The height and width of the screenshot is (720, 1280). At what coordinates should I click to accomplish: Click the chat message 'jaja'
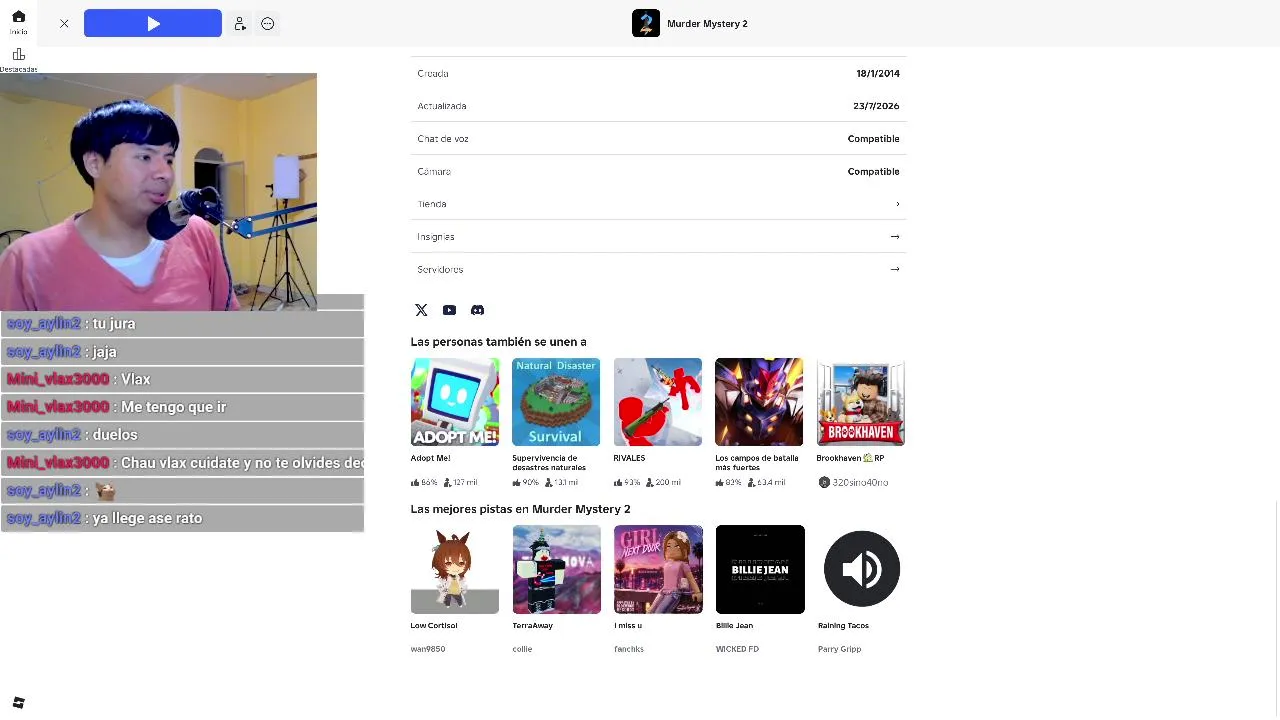click(104, 352)
